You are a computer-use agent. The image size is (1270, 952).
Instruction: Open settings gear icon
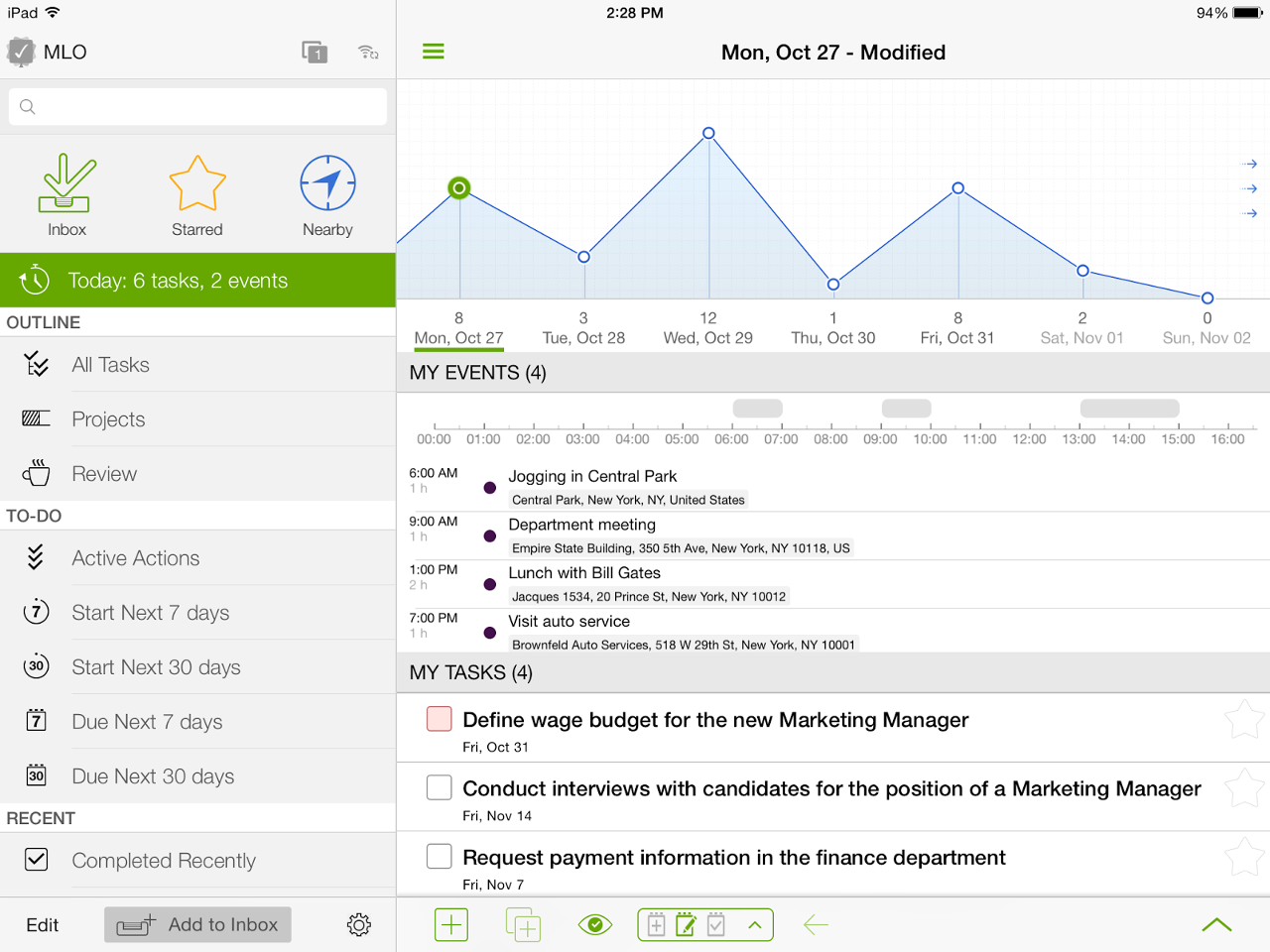pyautogui.click(x=358, y=925)
